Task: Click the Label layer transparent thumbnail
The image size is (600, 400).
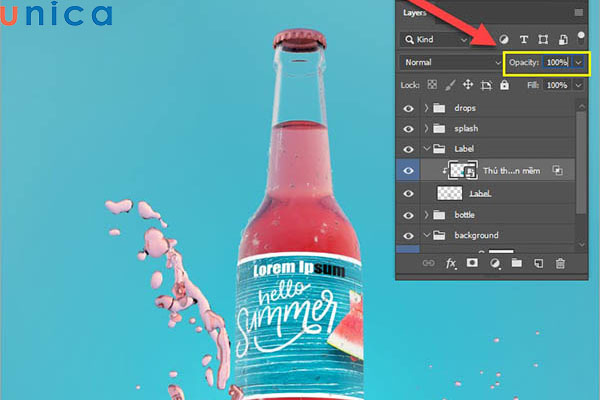Action: 450,193
